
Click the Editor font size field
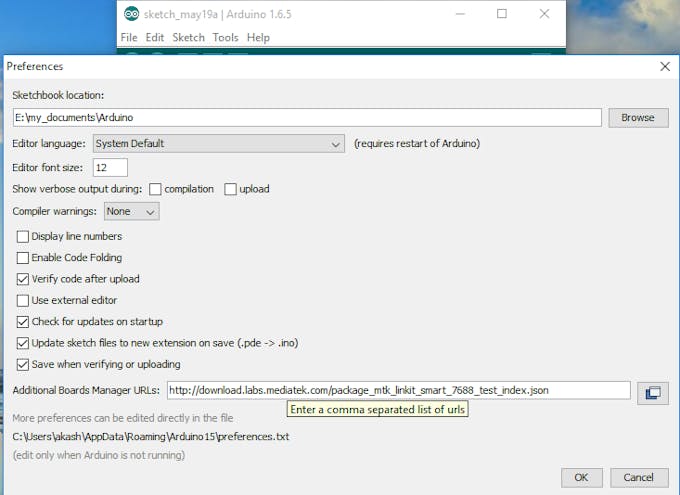pos(110,167)
